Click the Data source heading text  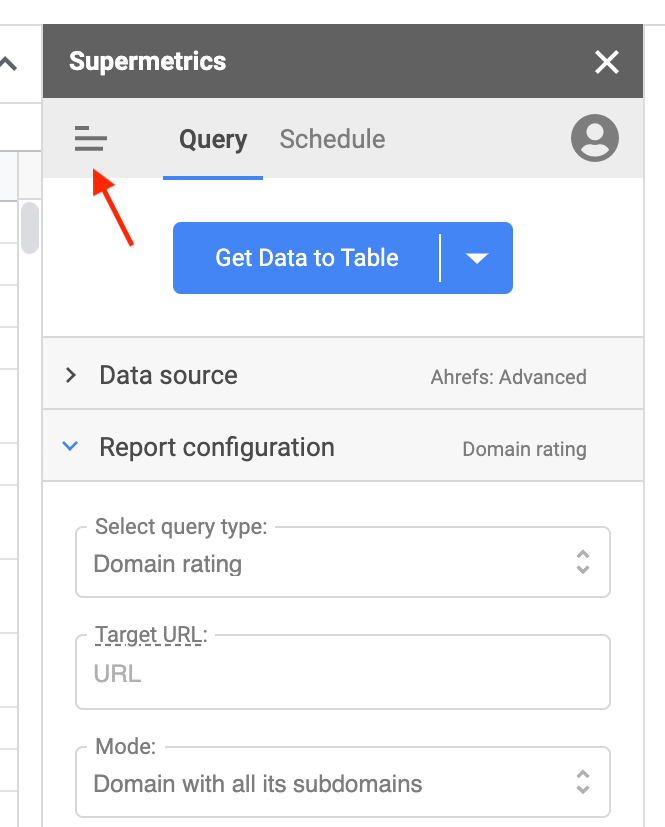tap(168, 375)
